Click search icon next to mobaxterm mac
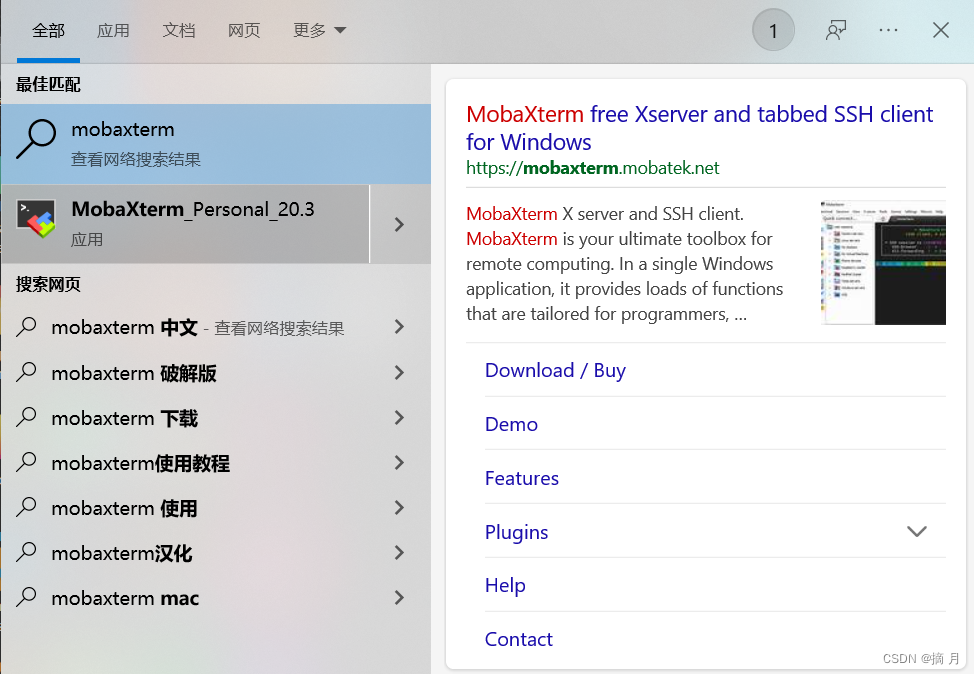 [x=27, y=597]
